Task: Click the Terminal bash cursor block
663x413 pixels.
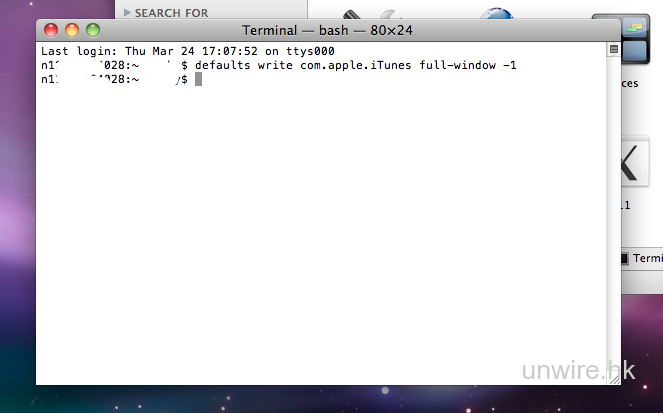Action: point(198,79)
